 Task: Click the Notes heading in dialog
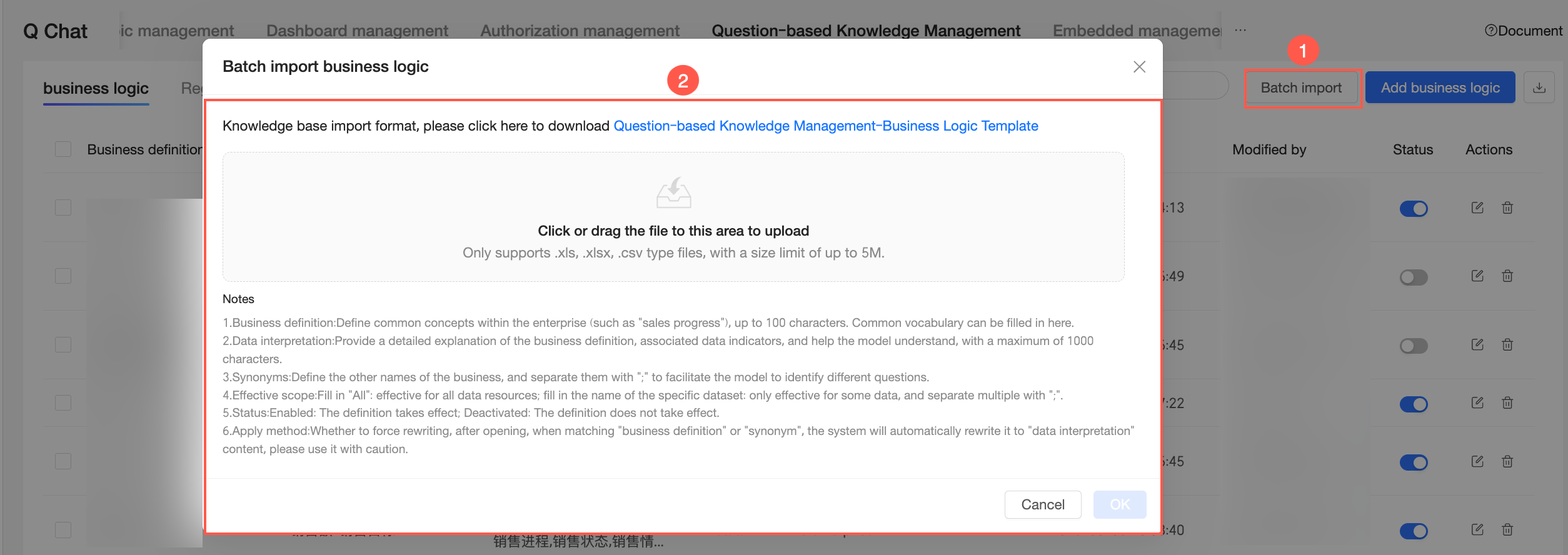pyautogui.click(x=238, y=299)
